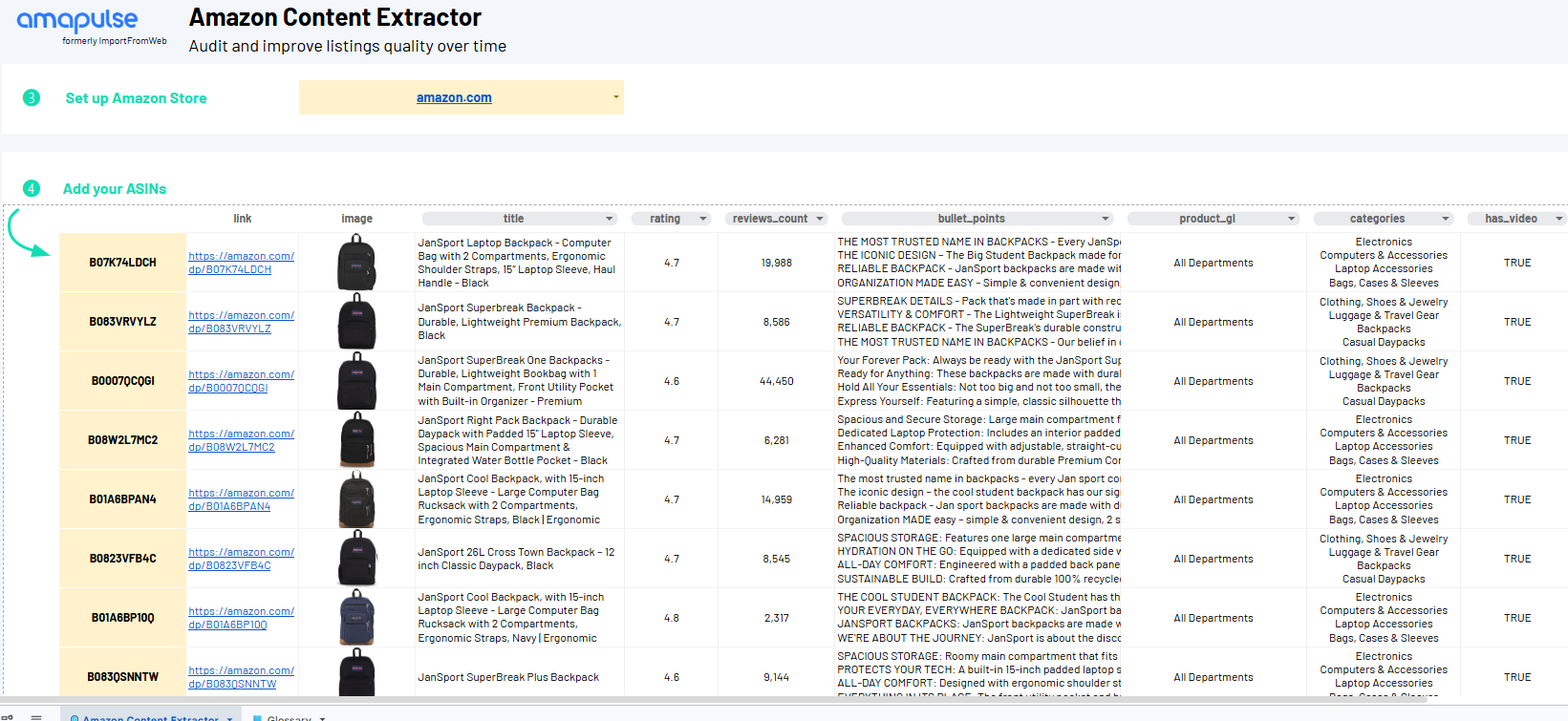Click the backpack image for B0823VFB4C
The width and height of the screenshot is (1568, 721).
pos(356,559)
